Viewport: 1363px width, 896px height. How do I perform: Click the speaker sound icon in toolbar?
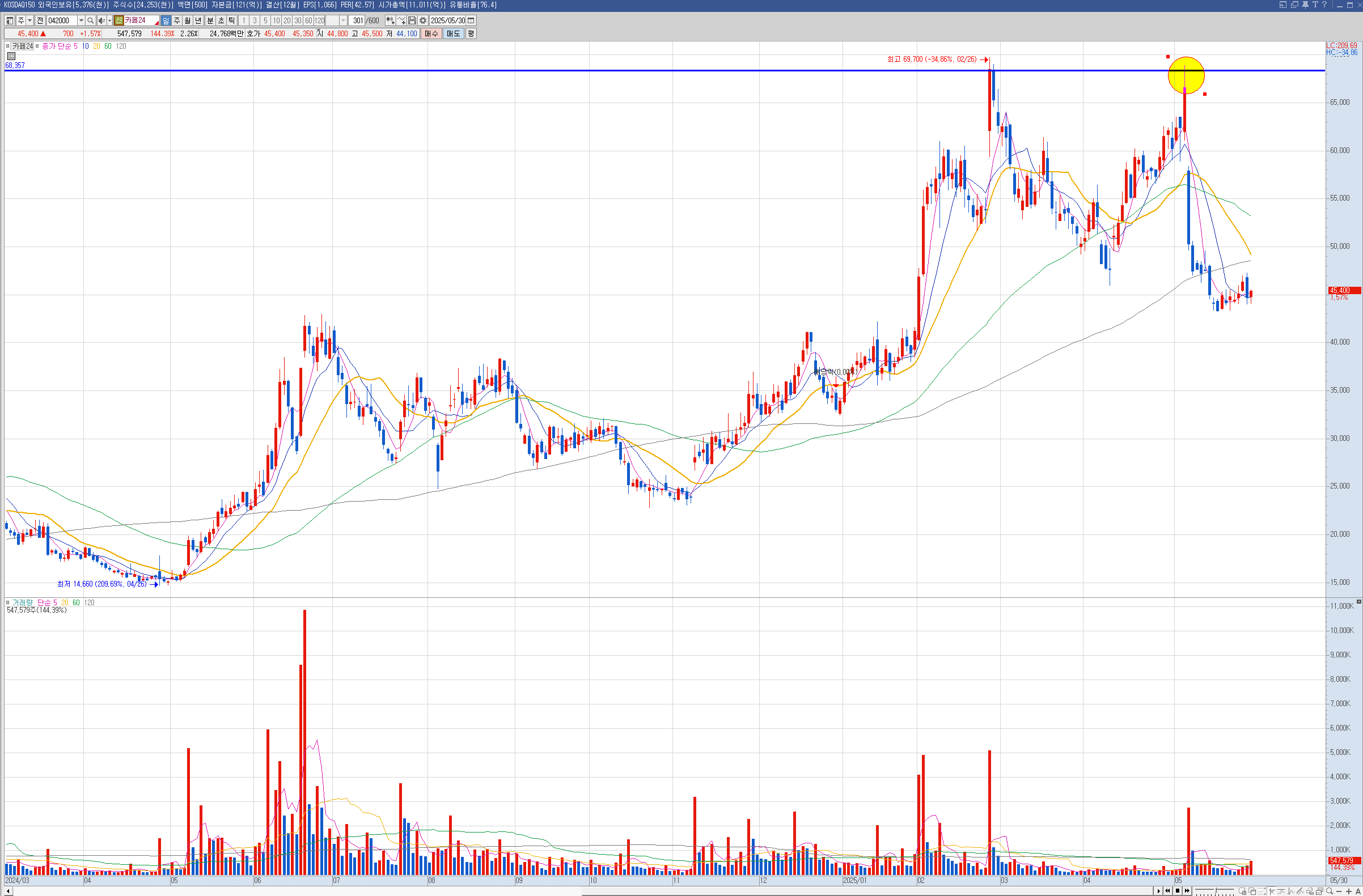101,20
